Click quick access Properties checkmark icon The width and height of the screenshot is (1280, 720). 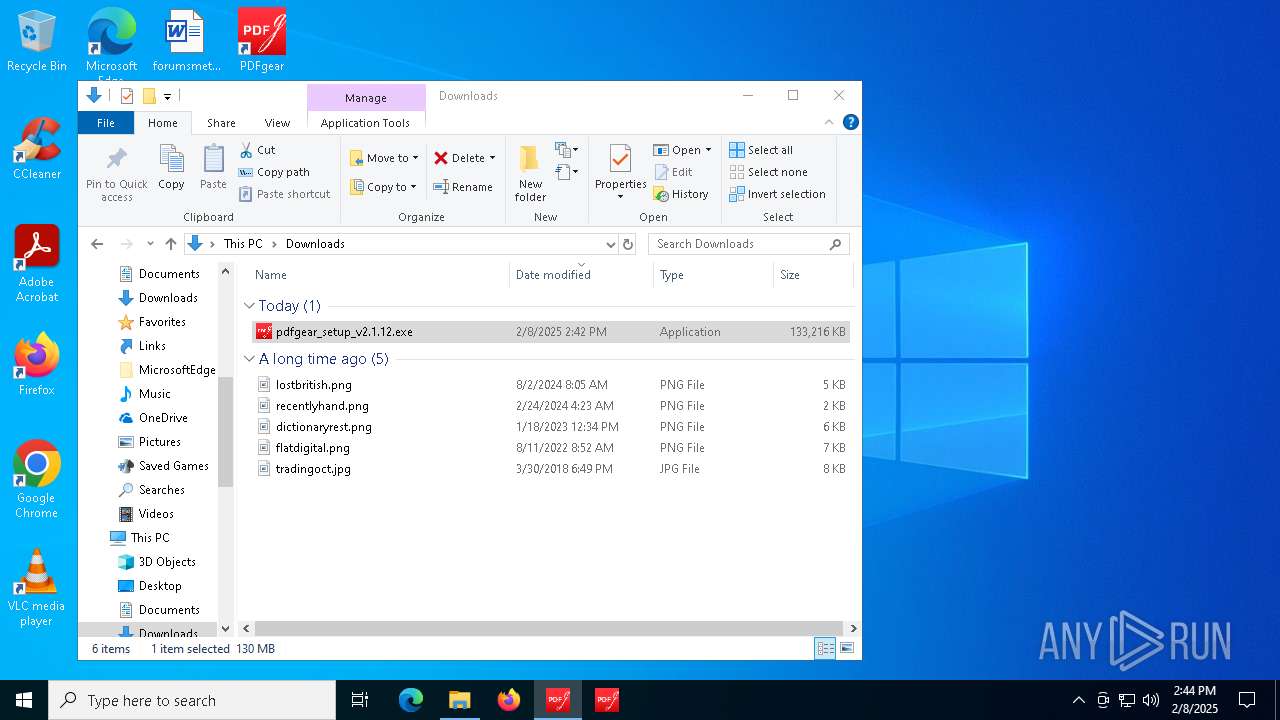(x=127, y=96)
